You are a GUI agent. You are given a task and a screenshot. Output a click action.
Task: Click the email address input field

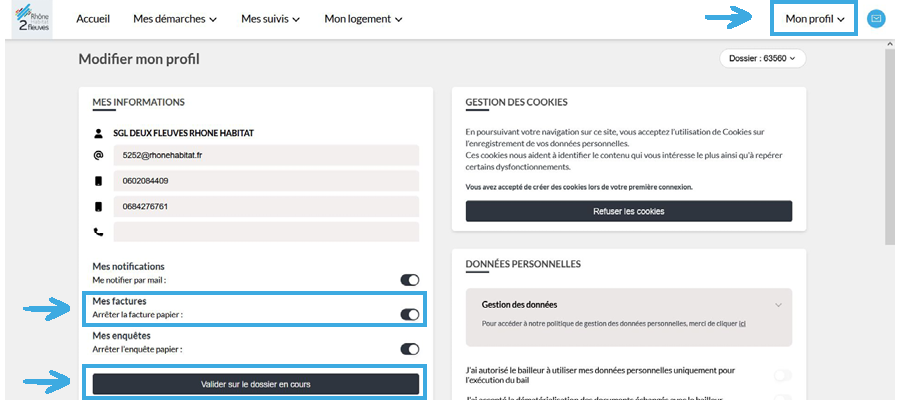point(265,156)
